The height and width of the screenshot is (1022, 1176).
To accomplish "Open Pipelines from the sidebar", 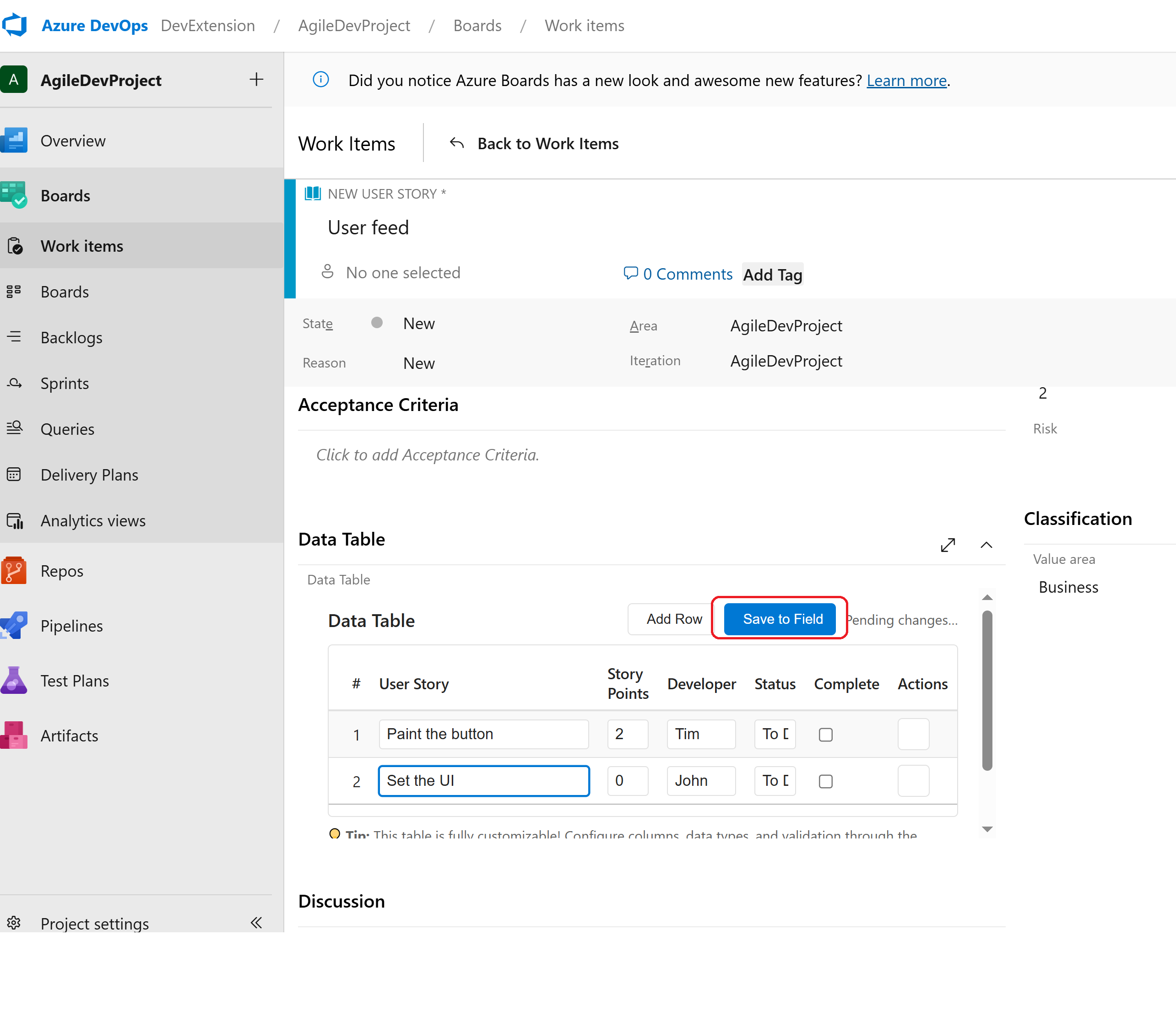I will pyautogui.click(x=71, y=626).
